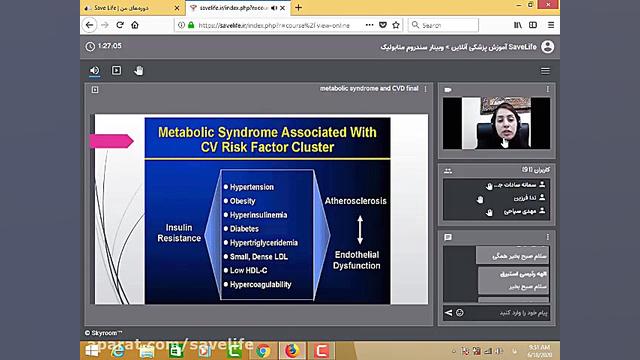Toggle the Skyroom speaker audio icon

[94, 71]
